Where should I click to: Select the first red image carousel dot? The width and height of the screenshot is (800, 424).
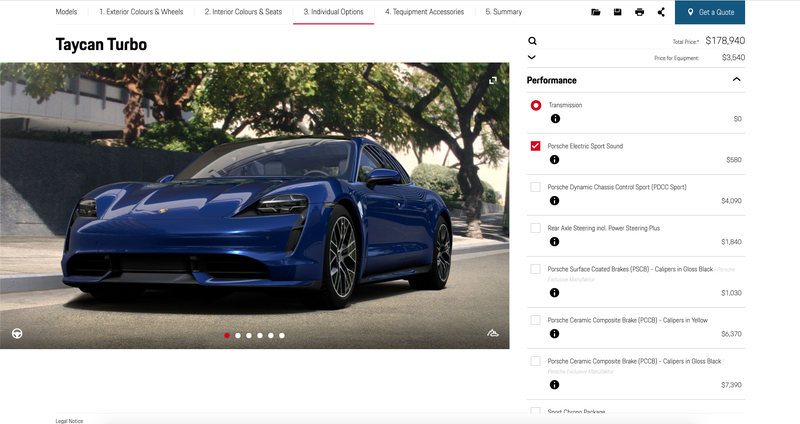pos(227,335)
